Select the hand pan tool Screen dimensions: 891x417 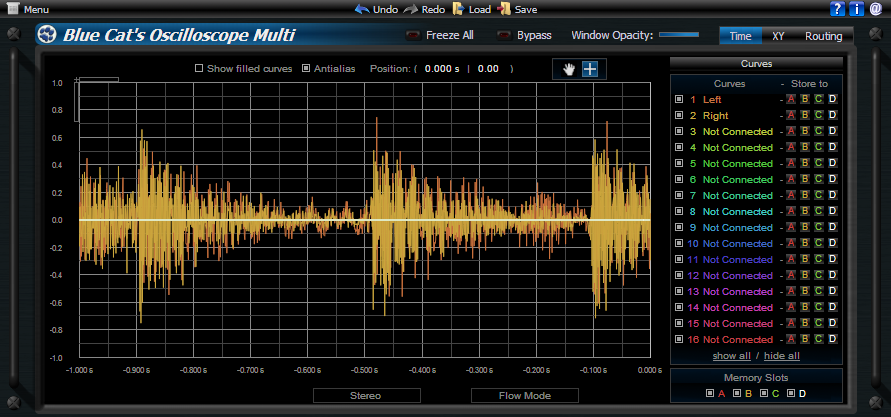[x=571, y=69]
